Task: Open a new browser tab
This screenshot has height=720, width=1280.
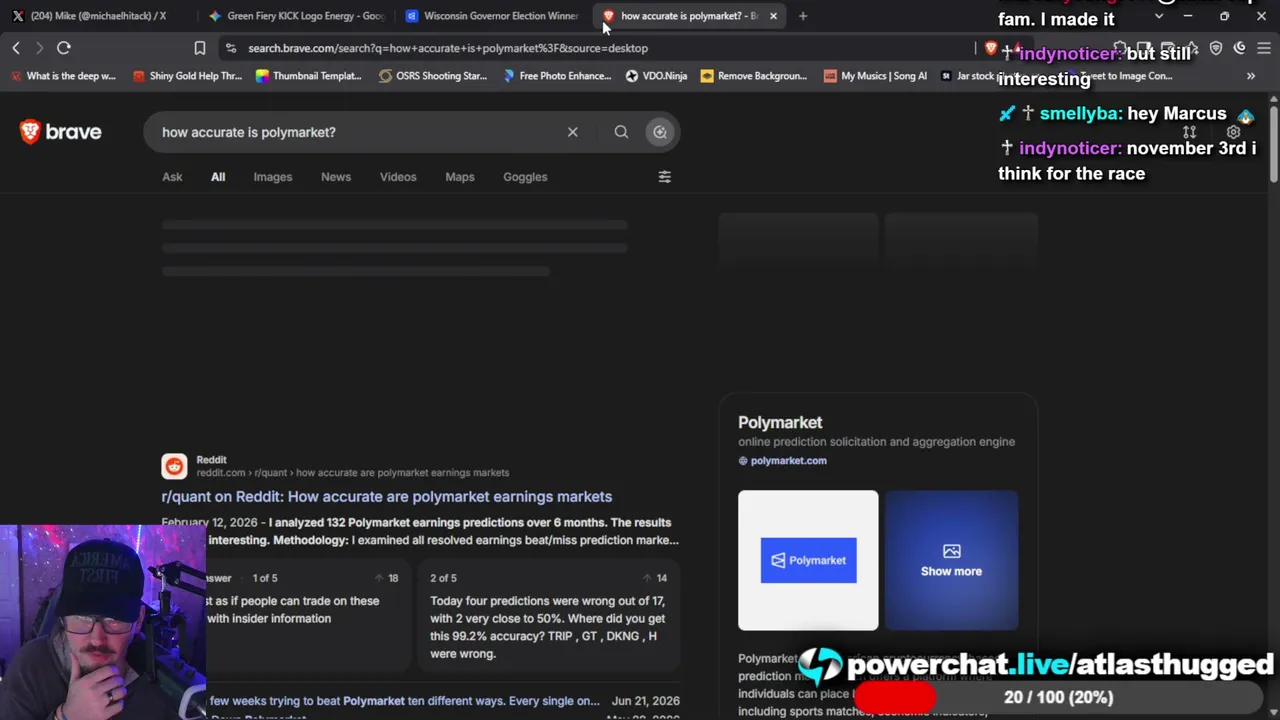Action: click(803, 16)
